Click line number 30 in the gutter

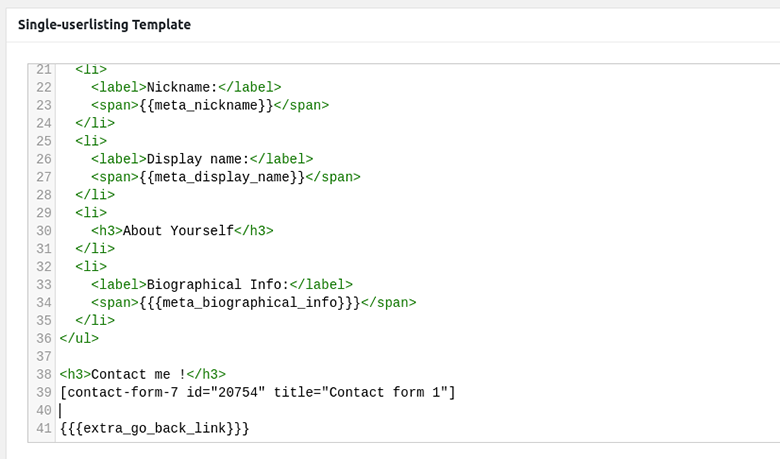44,231
